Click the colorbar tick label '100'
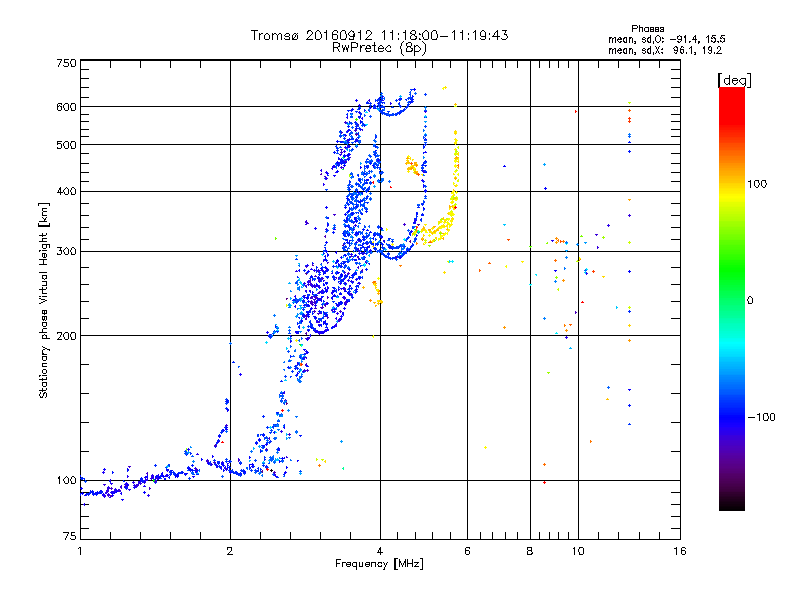The height and width of the screenshot is (600, 800). [757, 184]
